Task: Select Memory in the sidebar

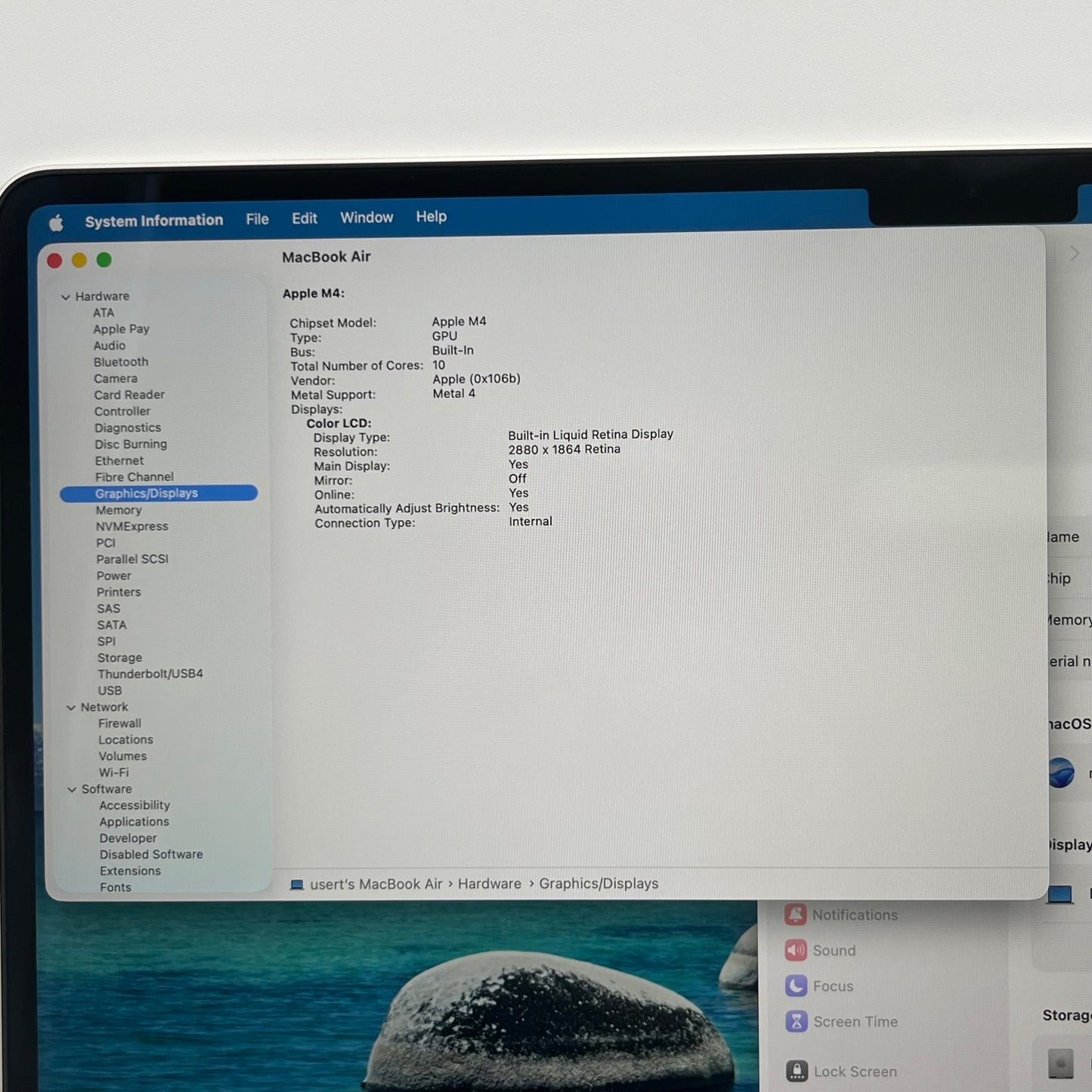Action: [x=119, y=510]
